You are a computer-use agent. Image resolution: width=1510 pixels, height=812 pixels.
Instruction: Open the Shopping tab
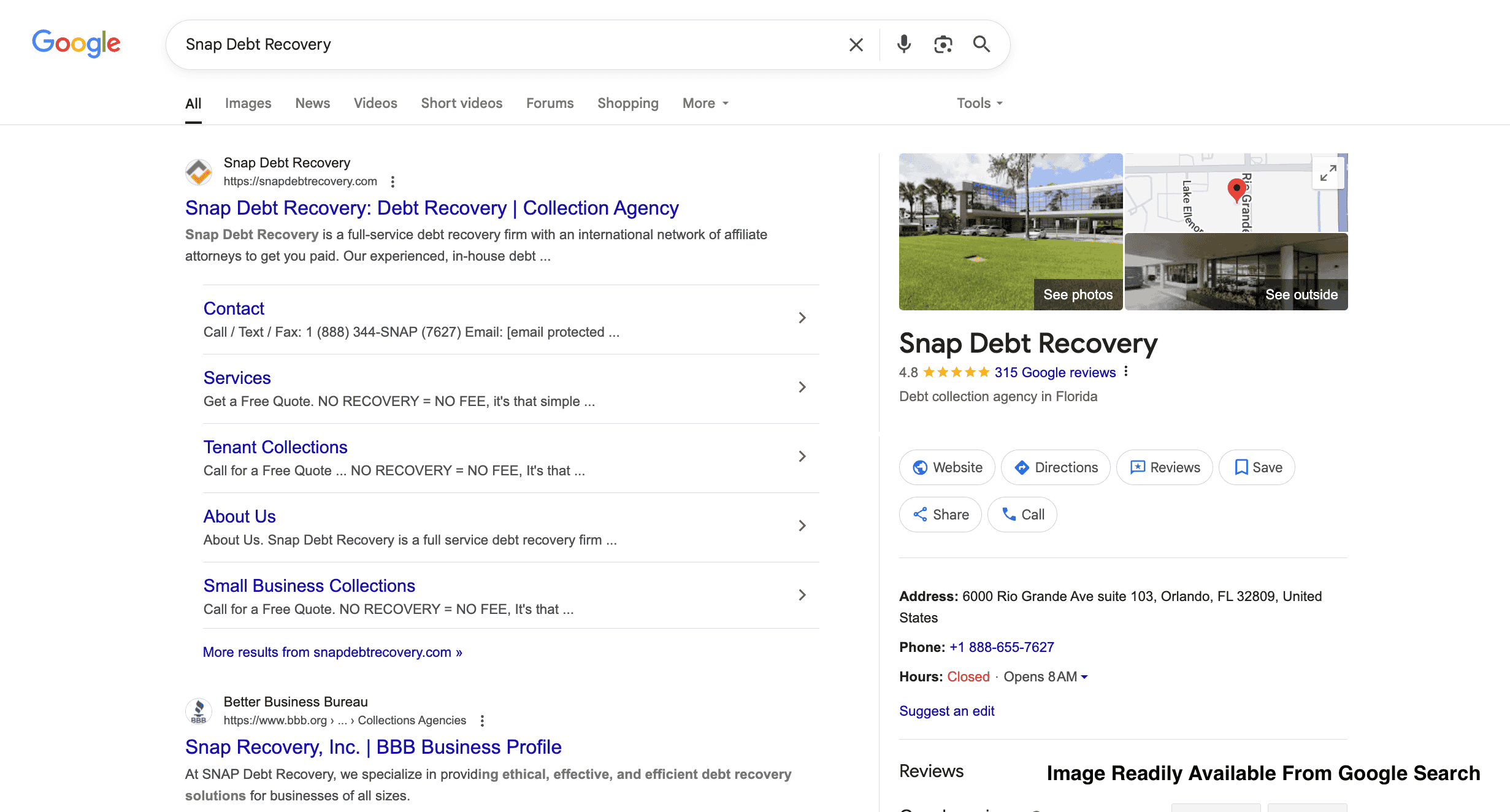(x=628, y=103)
